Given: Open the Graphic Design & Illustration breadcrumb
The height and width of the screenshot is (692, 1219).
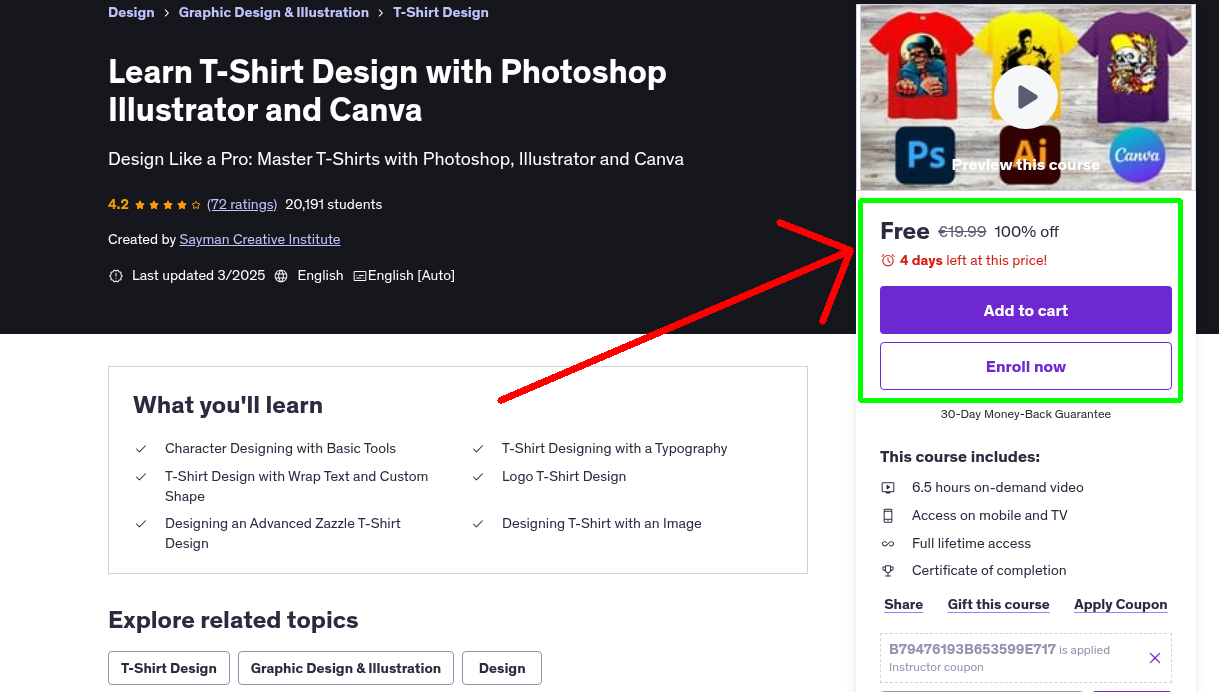Looking at the screenshot, I should coord(274,13).
